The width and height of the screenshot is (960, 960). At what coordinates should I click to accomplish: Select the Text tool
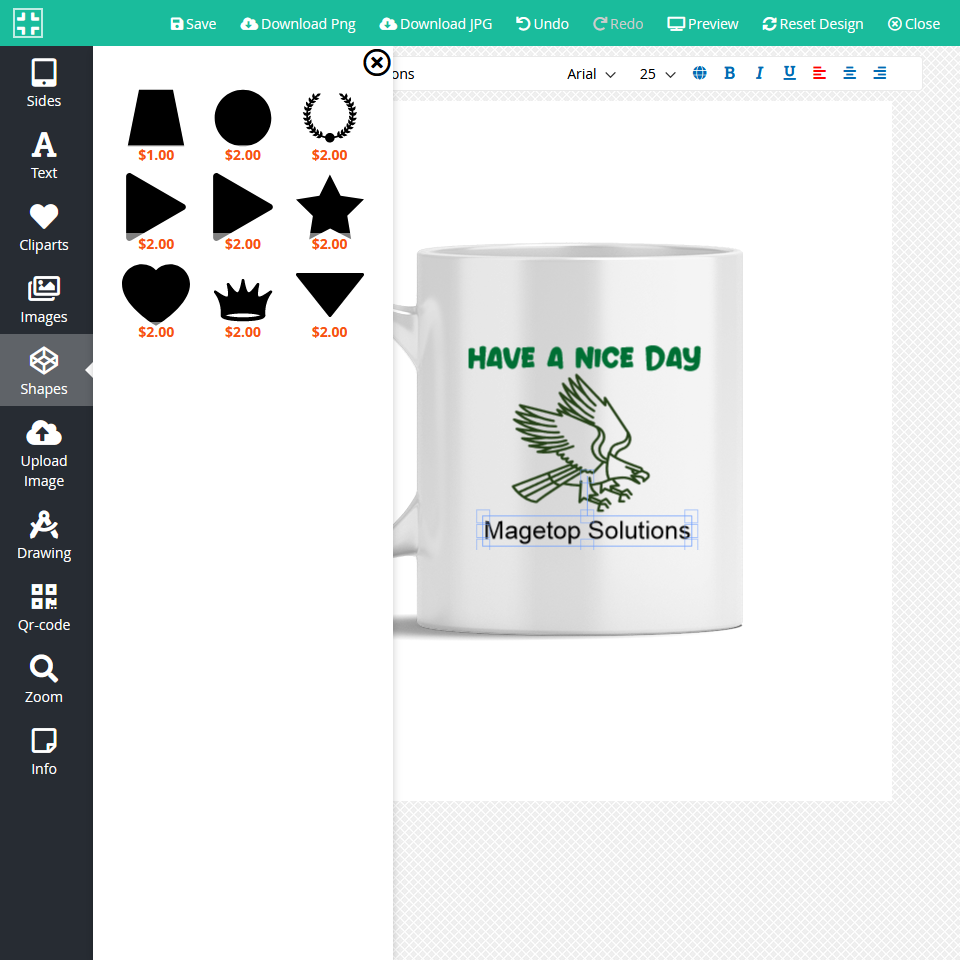coord(44,155)
